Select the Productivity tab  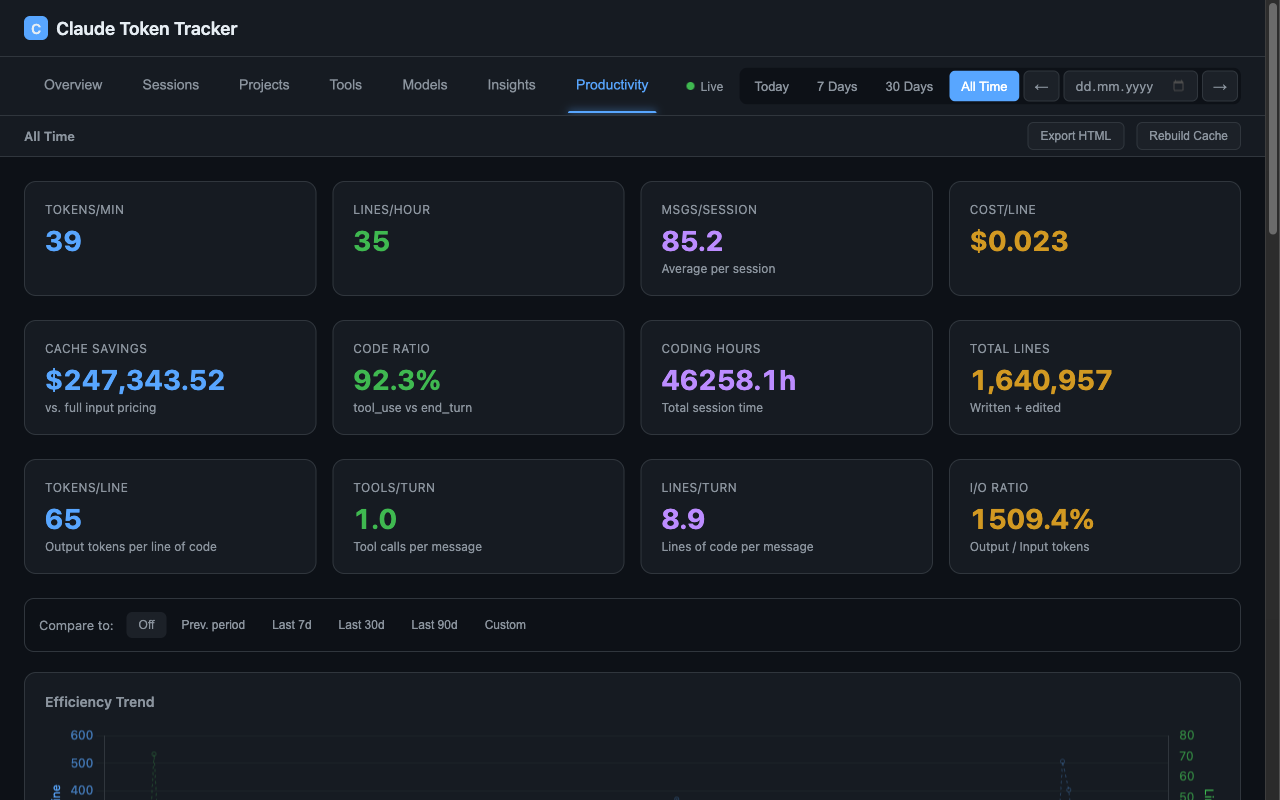612,85
